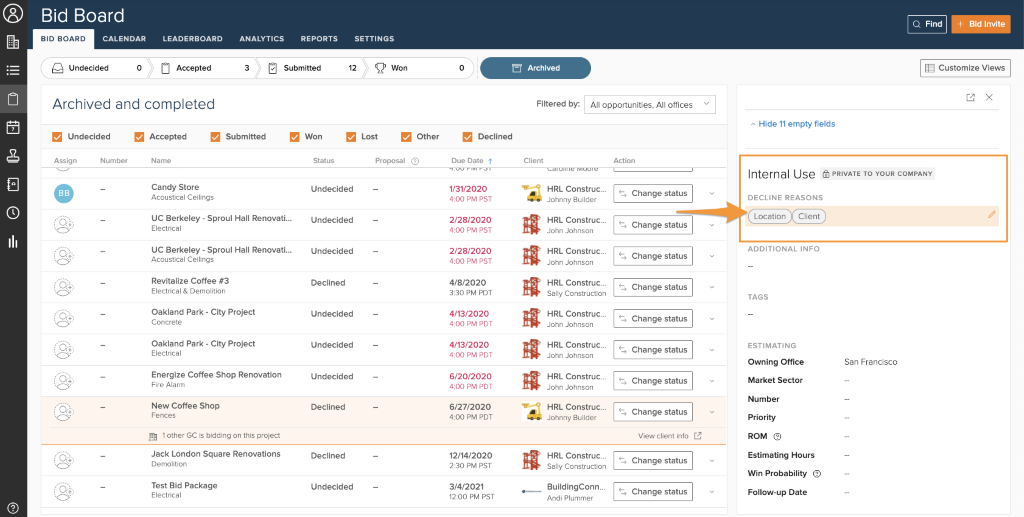The height and width of the screenshot is (517, 1024).
Task: Click the calendar icon in left sidebar
Action: pyautogui.click(x=13, y=127)
